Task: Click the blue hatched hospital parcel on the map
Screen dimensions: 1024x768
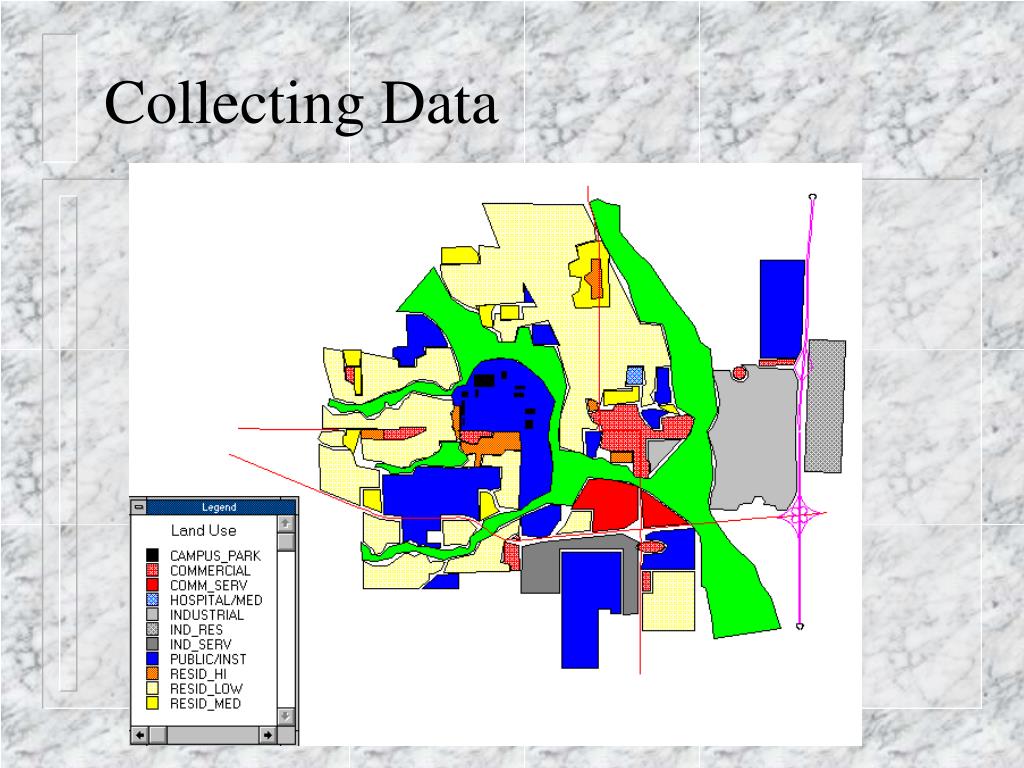Action: coord(635,375)
